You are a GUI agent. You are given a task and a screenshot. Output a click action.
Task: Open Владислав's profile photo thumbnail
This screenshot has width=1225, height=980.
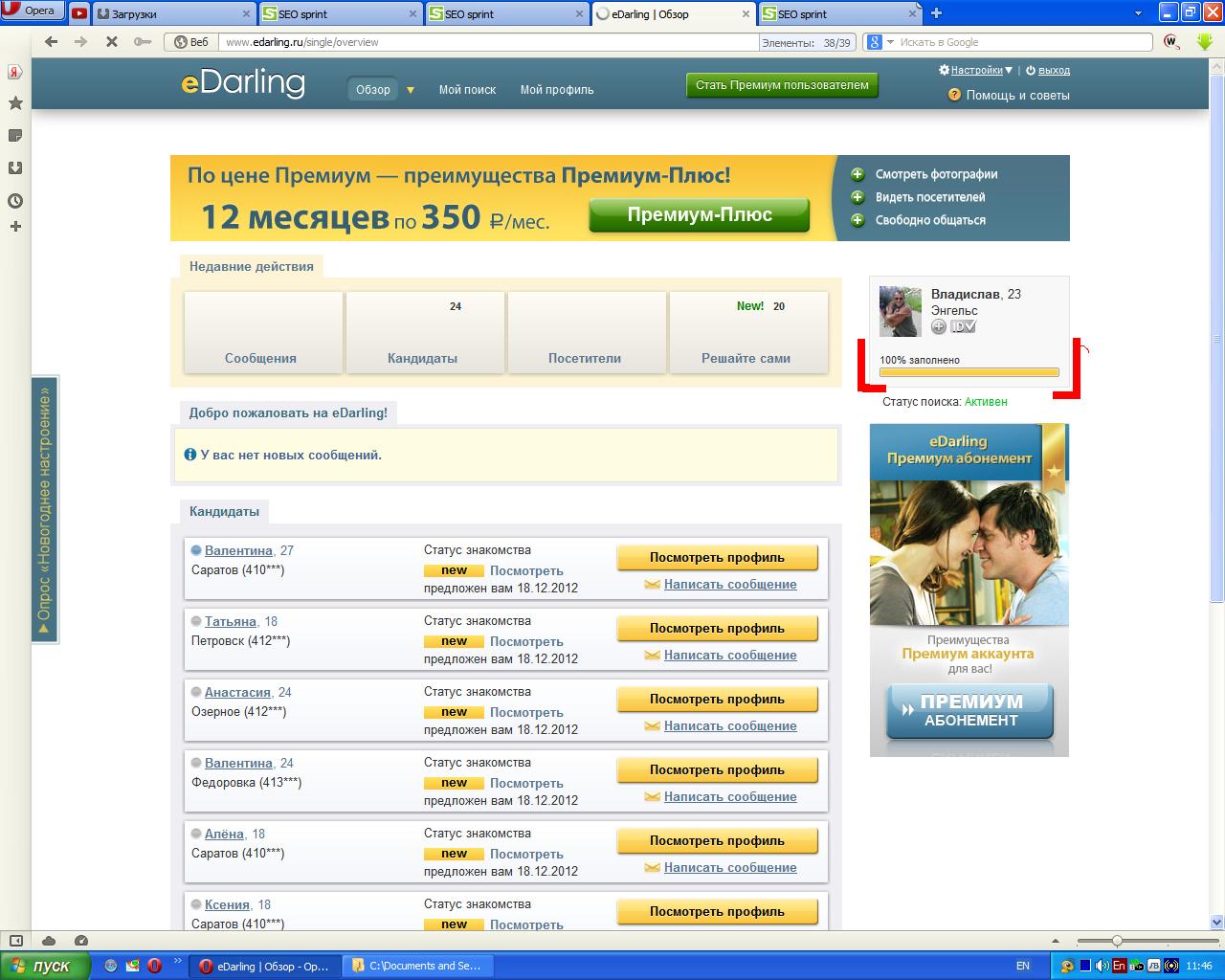[901, 311]
